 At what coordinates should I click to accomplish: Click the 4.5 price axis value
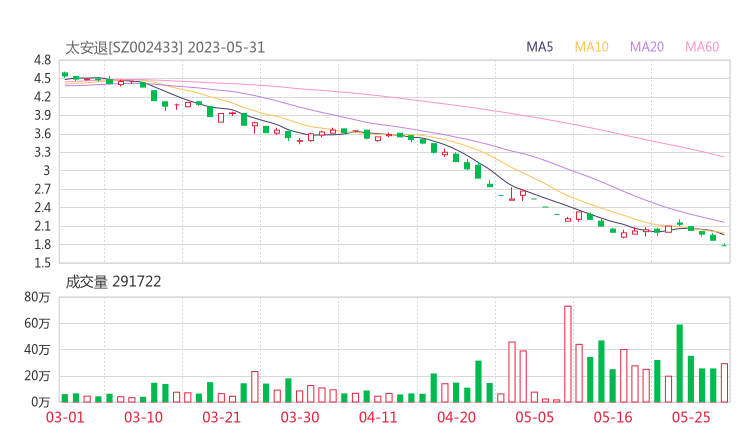(42, 78)
